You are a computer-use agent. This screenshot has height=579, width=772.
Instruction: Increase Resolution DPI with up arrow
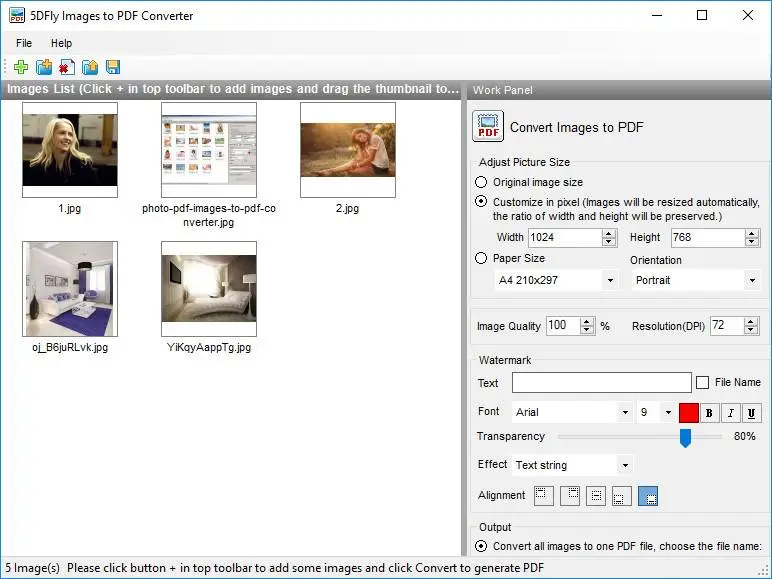[x=751, y=322]
